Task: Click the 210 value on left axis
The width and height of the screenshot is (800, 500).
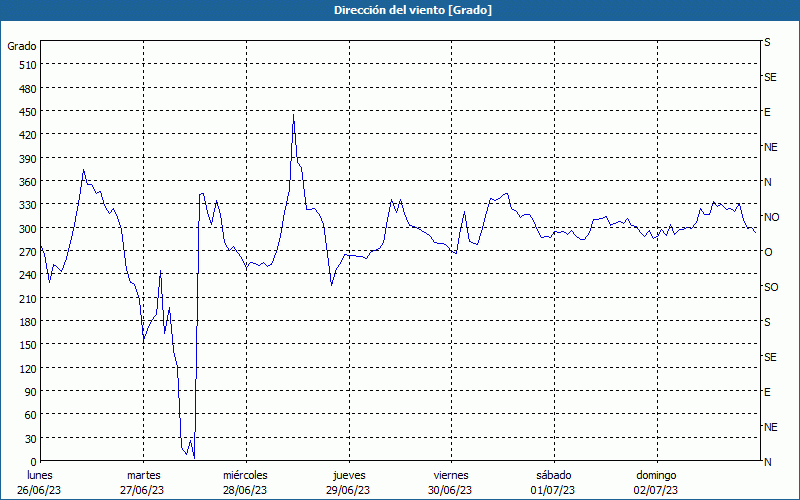Action: point(28,299)
